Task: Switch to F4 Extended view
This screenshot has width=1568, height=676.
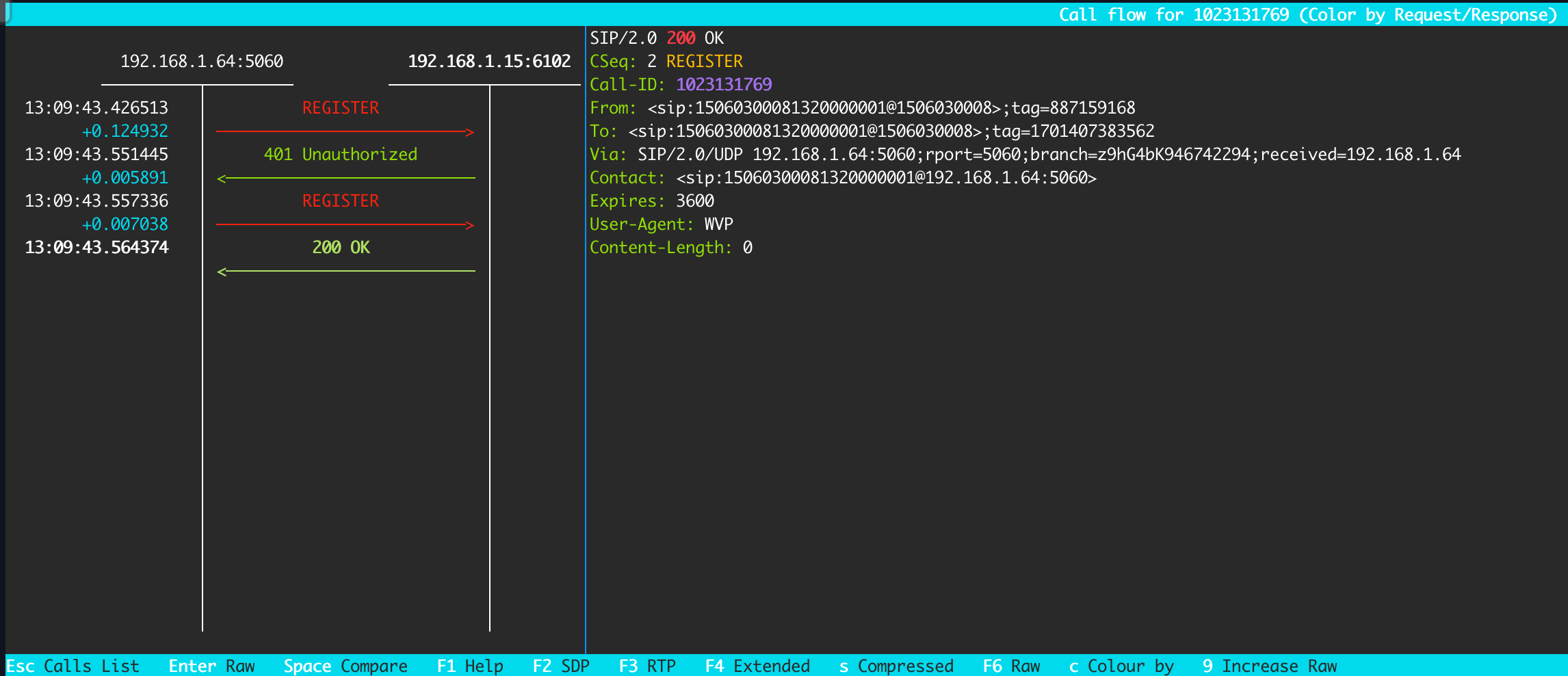Action: click(x=757, y=666)
